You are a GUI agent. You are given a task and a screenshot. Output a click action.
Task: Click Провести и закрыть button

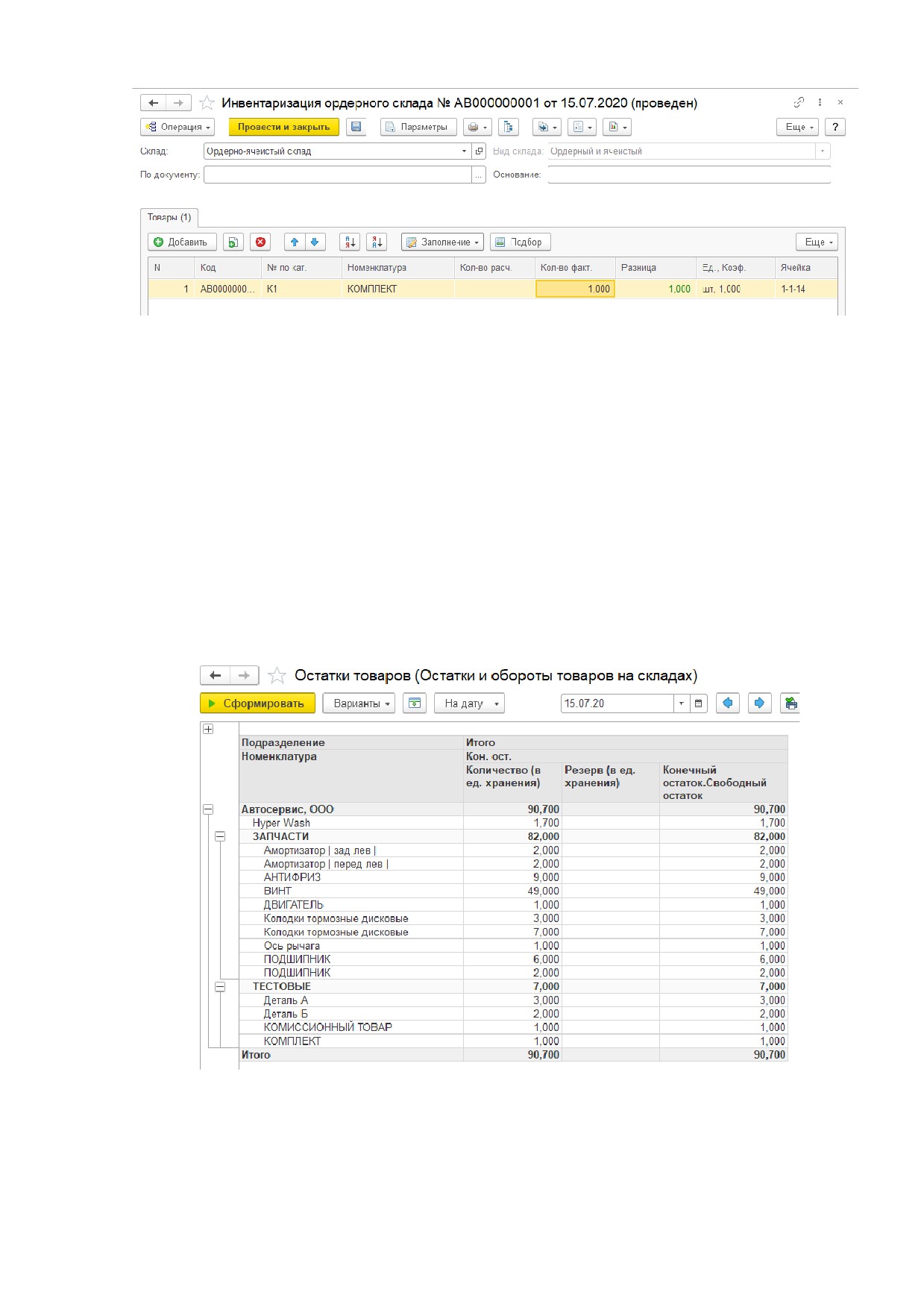(283, 127)
